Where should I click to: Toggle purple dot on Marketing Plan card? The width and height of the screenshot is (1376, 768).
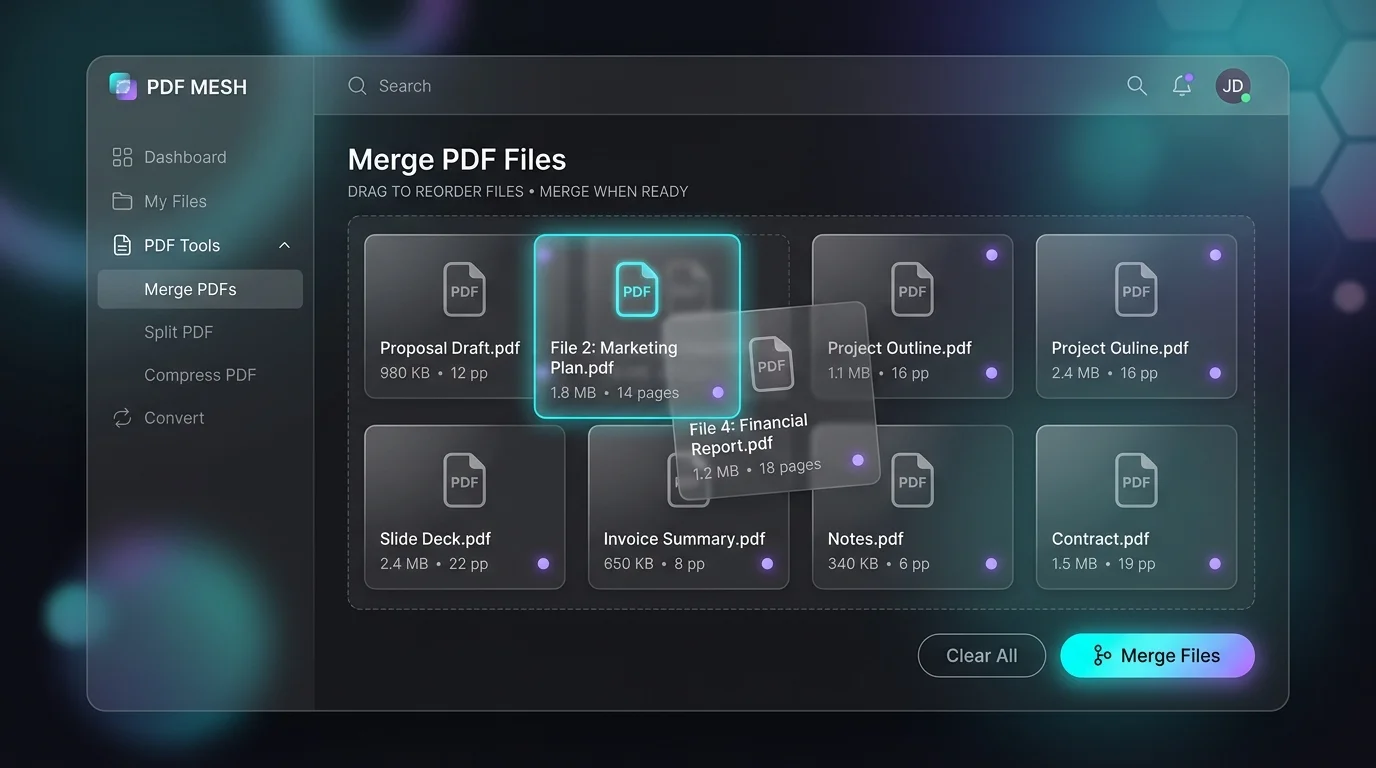tap(718, 392)
